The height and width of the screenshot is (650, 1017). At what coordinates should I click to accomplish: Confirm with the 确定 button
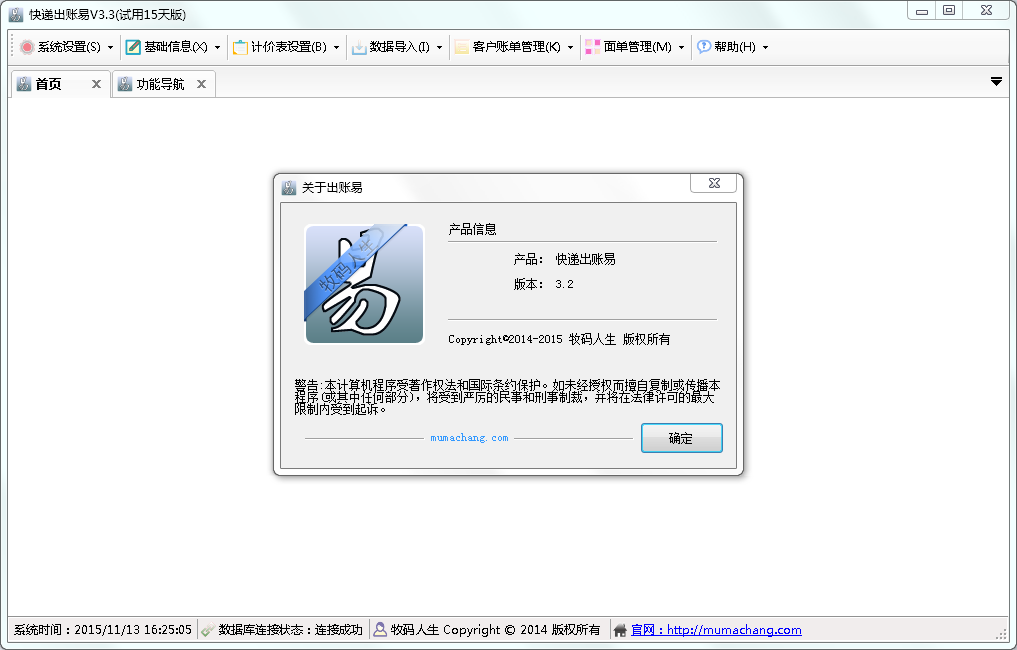click(x=682, y=438)
